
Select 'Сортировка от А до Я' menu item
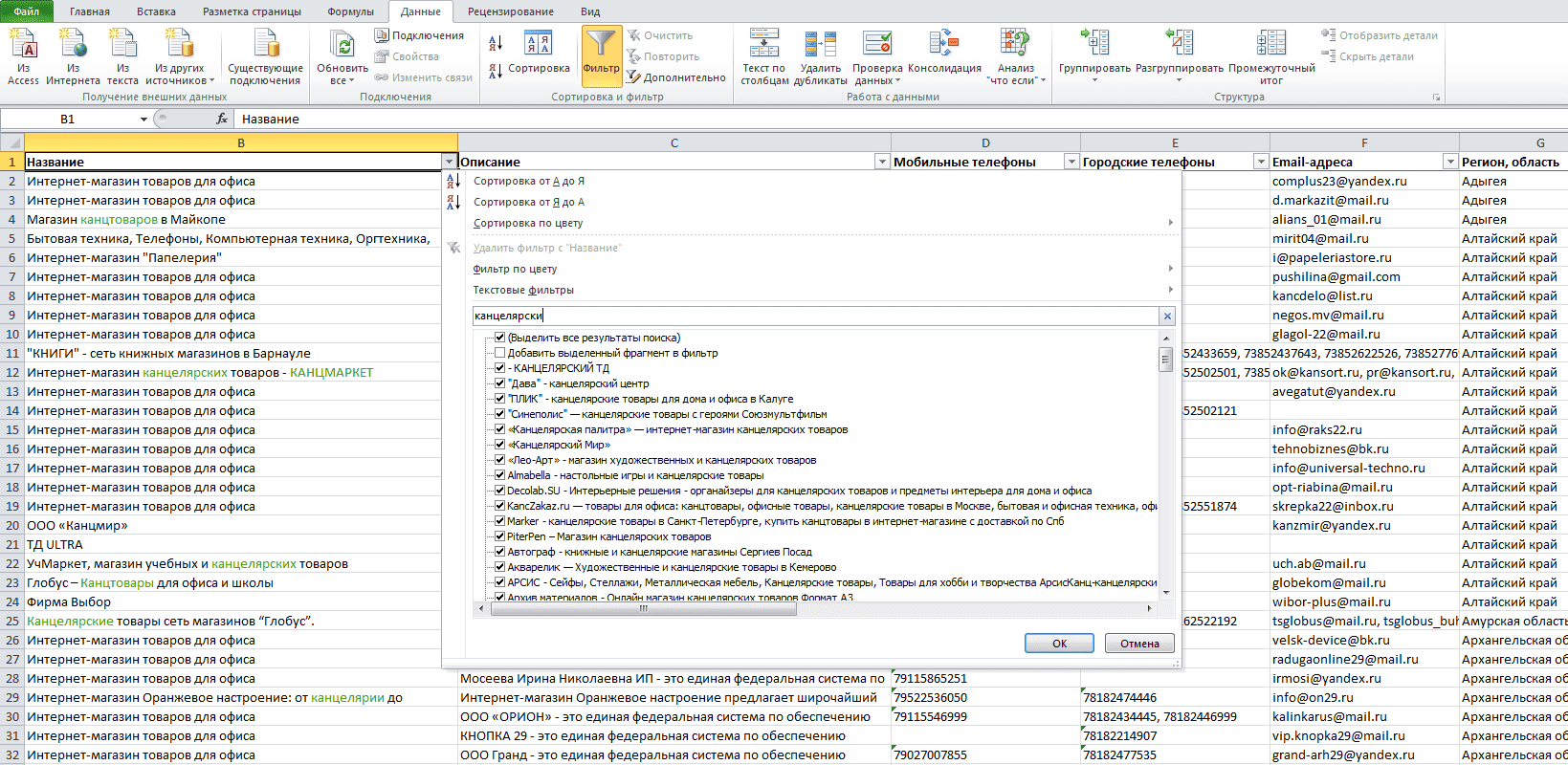528,181
